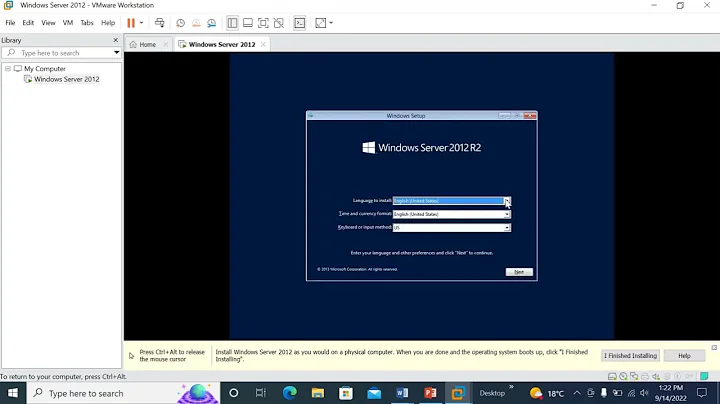Open the Help menu
Image resolution: width=720 pixels, height=404 pixels.
[108, 22]
